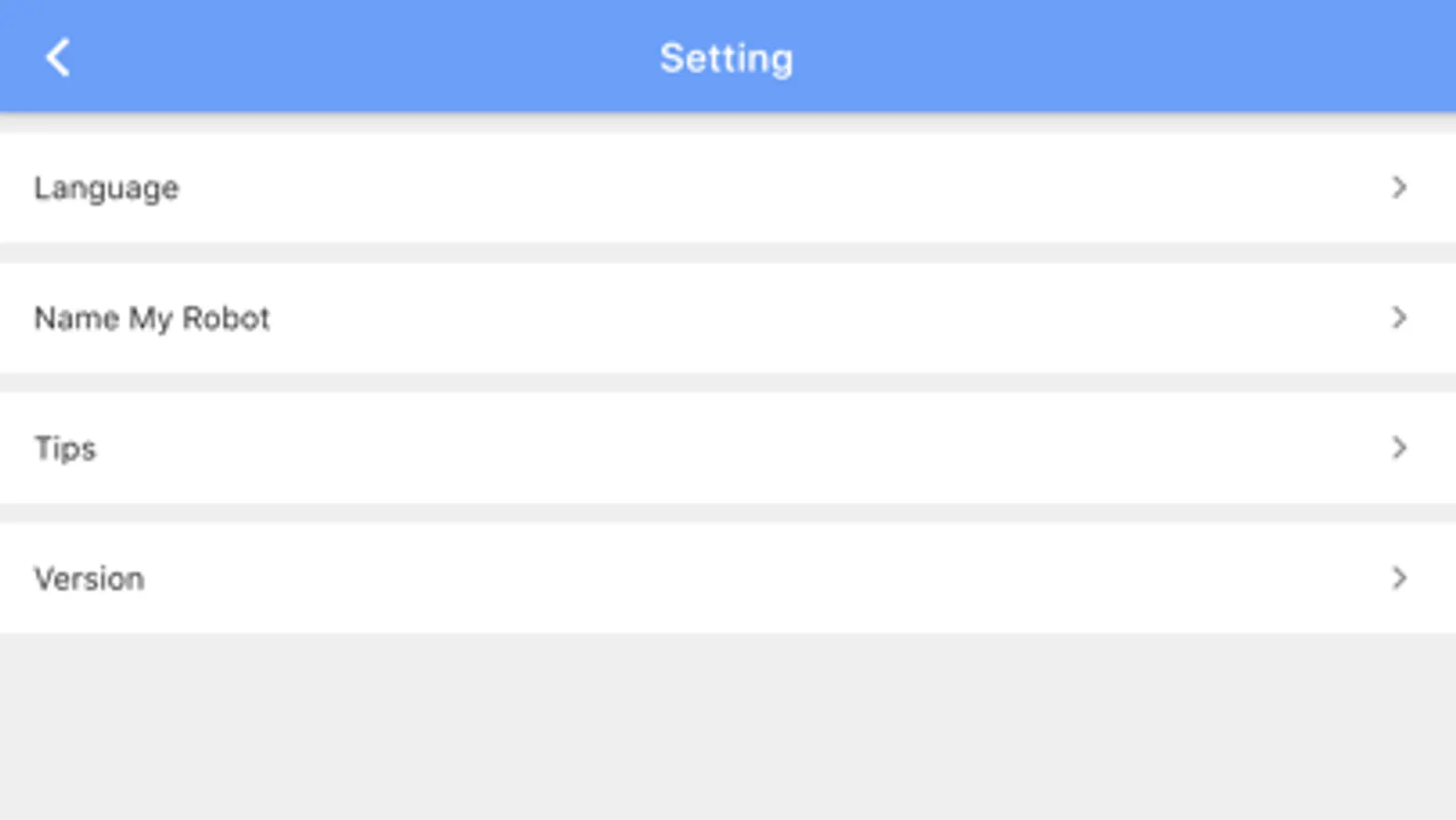This screenshot has height=820, width=1456.
Task: Click the chevron on the Language row
Action: (1399, 188)
